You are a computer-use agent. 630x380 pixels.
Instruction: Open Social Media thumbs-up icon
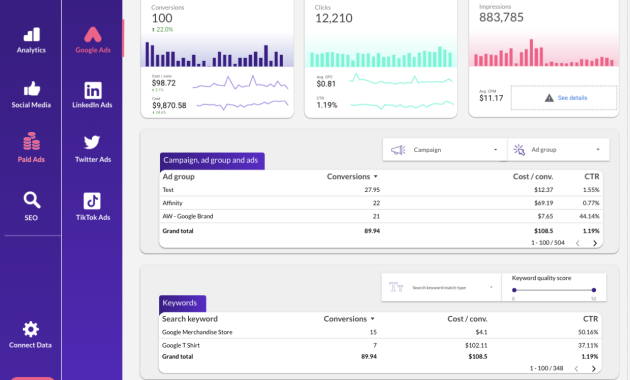31,88
